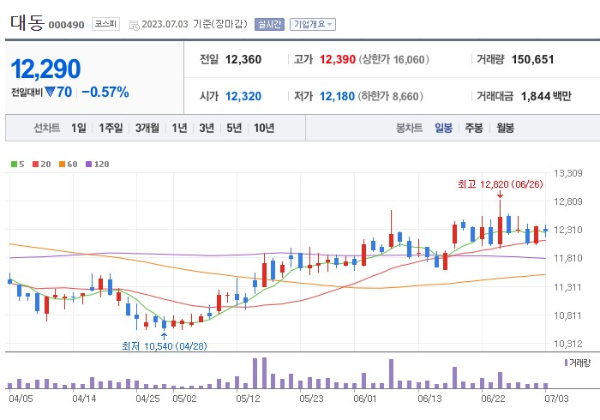Click the 상한가 16,060 text

[x=394, y=59]
